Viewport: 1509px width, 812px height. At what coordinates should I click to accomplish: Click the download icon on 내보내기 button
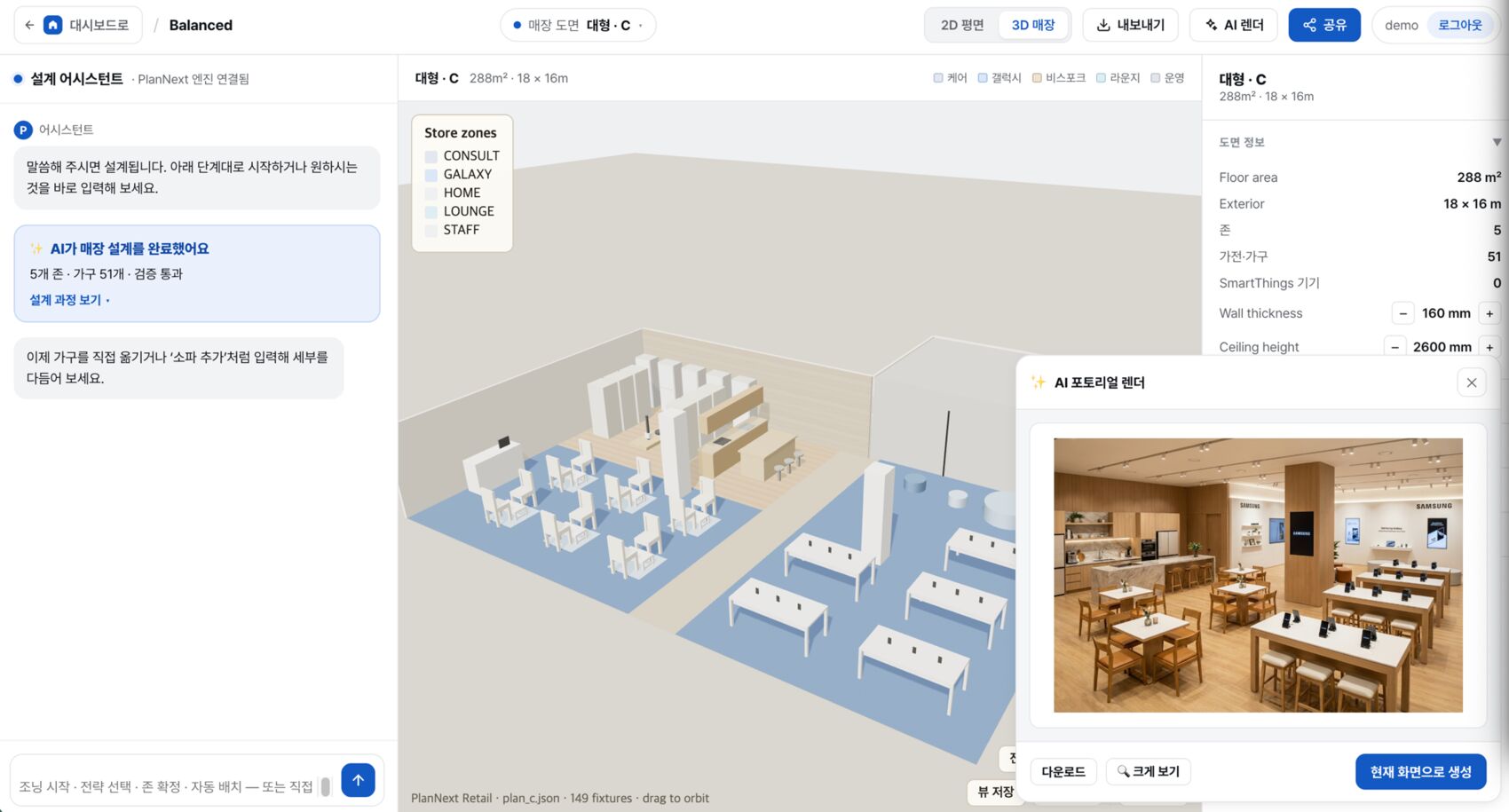[x=1103, y=25]
